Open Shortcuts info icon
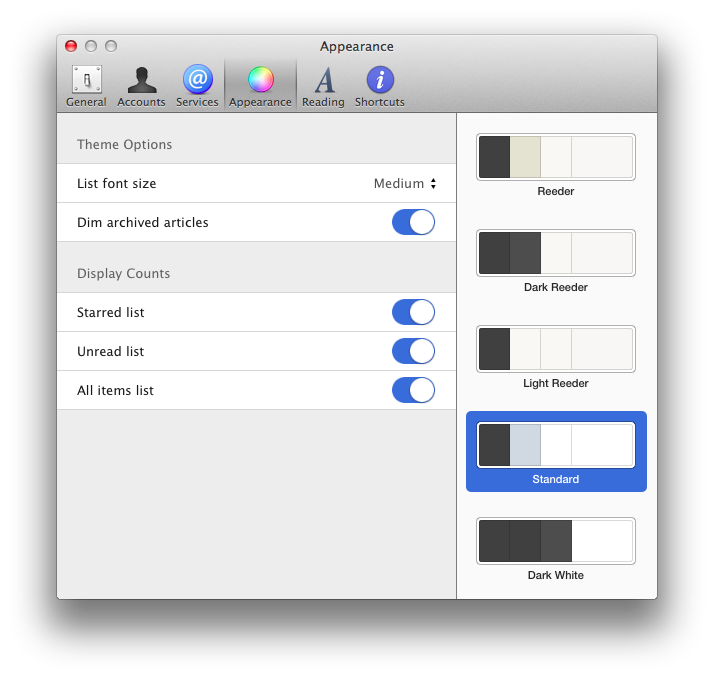714x678 pixels. pos(380,79)
